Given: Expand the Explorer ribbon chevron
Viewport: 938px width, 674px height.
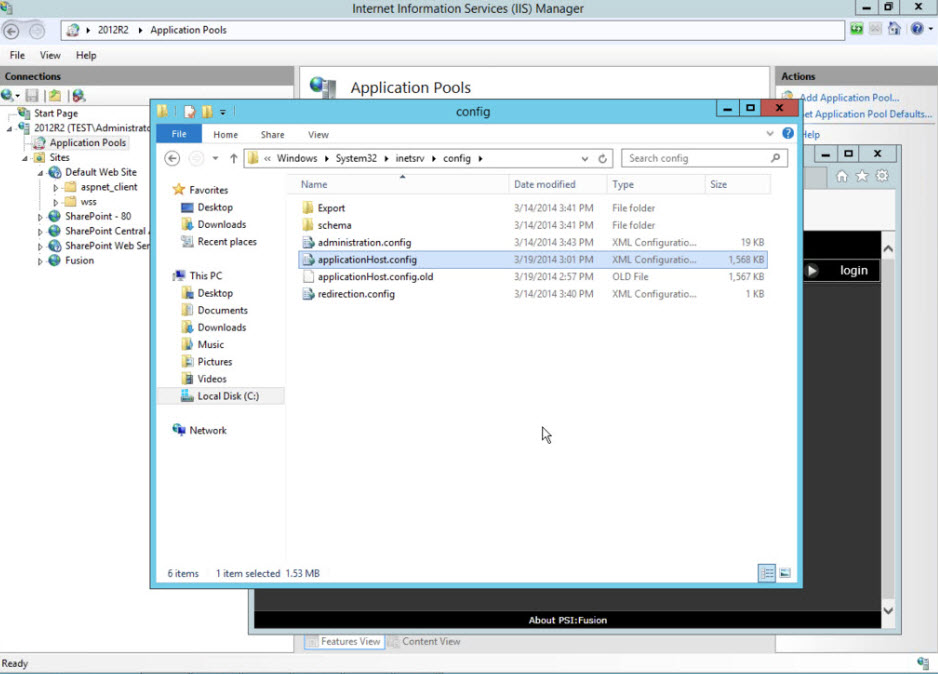Looking at the screenshot, I should tap(770, 133).
